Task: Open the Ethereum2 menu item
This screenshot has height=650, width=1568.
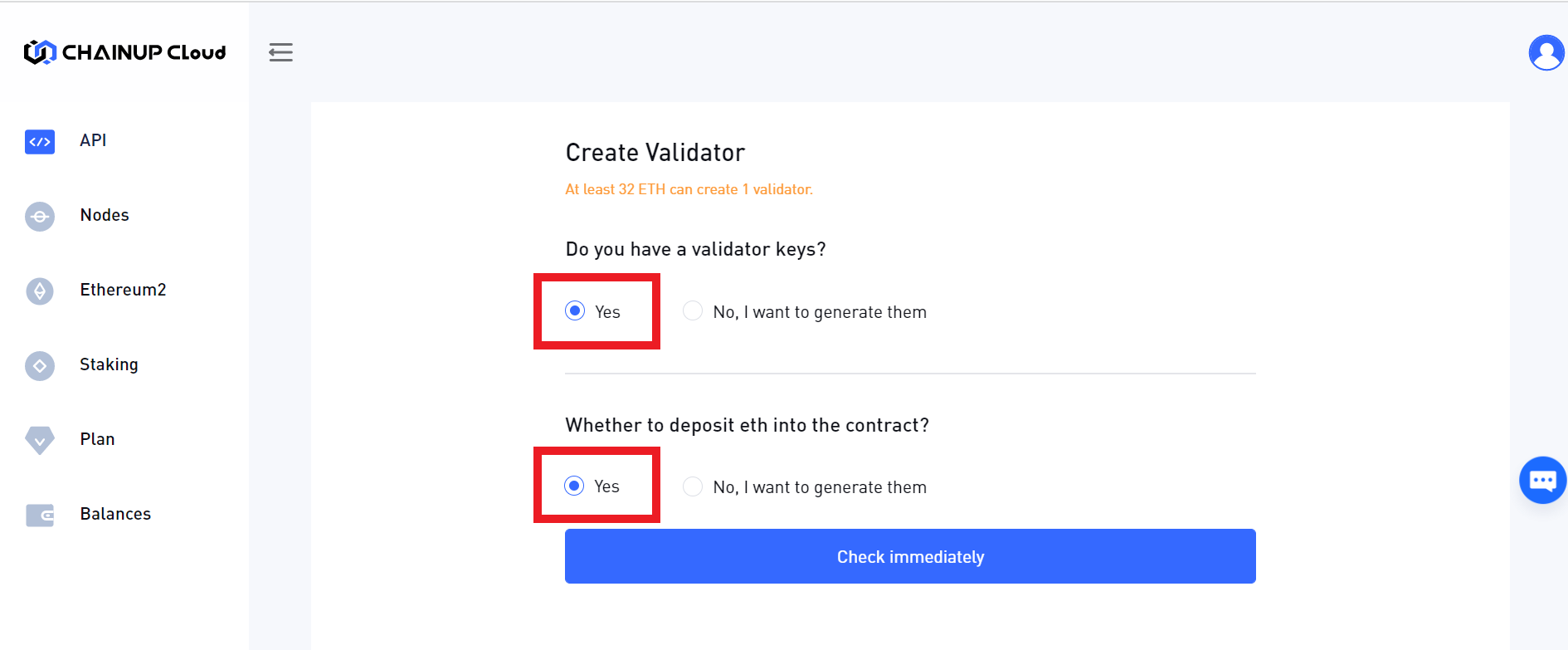Action: click(123, 290)
